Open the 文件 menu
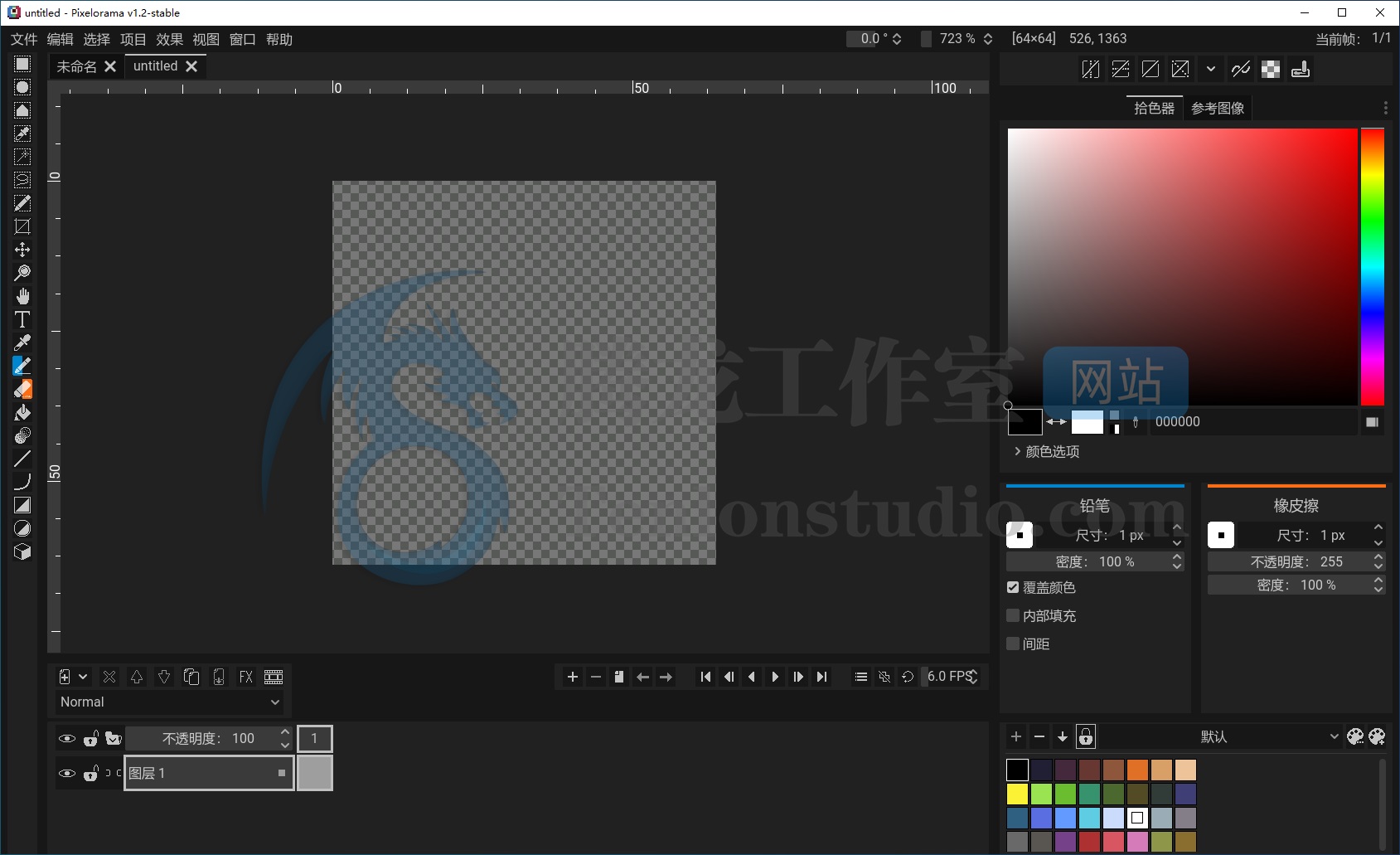 (24, 39)
